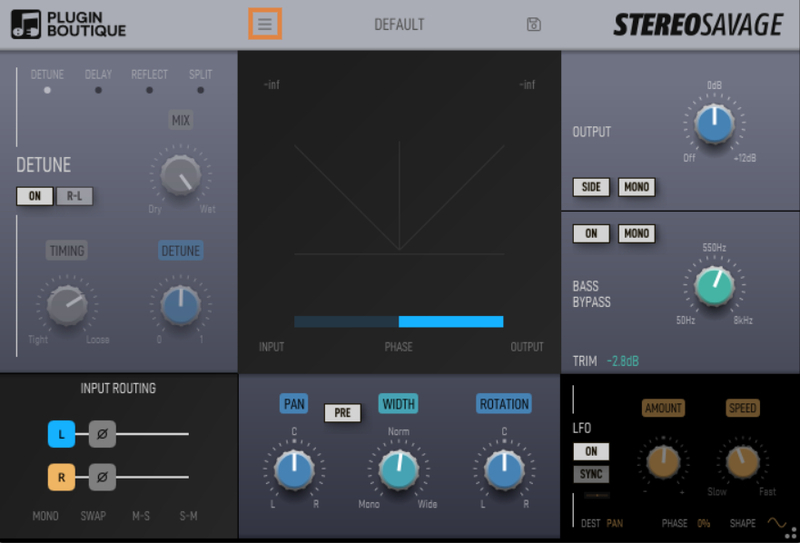
Task: Select the SWAP input routing option
Action: 93,516
